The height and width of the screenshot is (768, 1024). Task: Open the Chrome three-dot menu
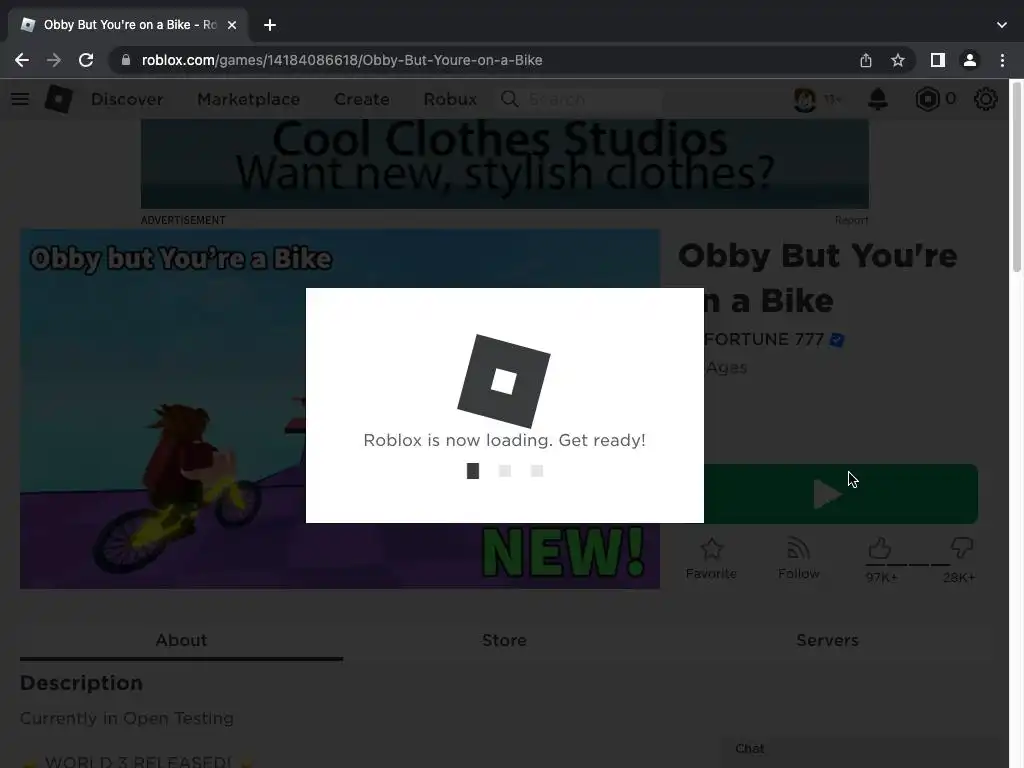[1002, 60]
